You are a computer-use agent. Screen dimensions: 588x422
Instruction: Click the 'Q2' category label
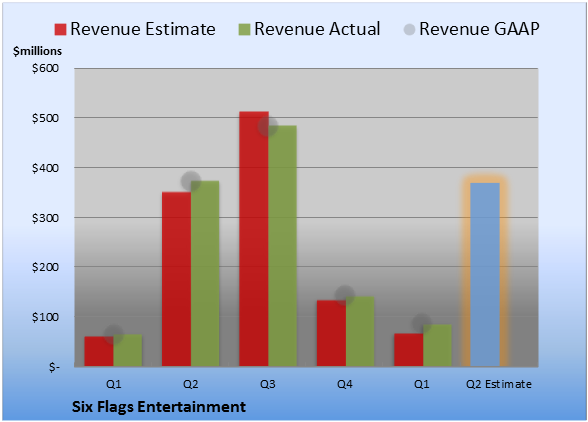(x=190, y=384)
